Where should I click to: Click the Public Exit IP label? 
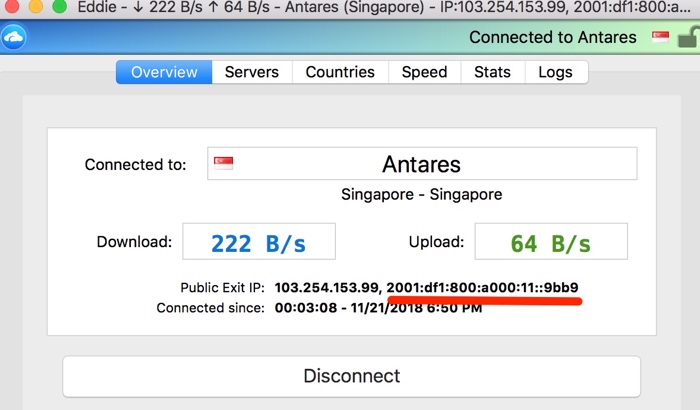pyautogui.click(x=222, y=288)
